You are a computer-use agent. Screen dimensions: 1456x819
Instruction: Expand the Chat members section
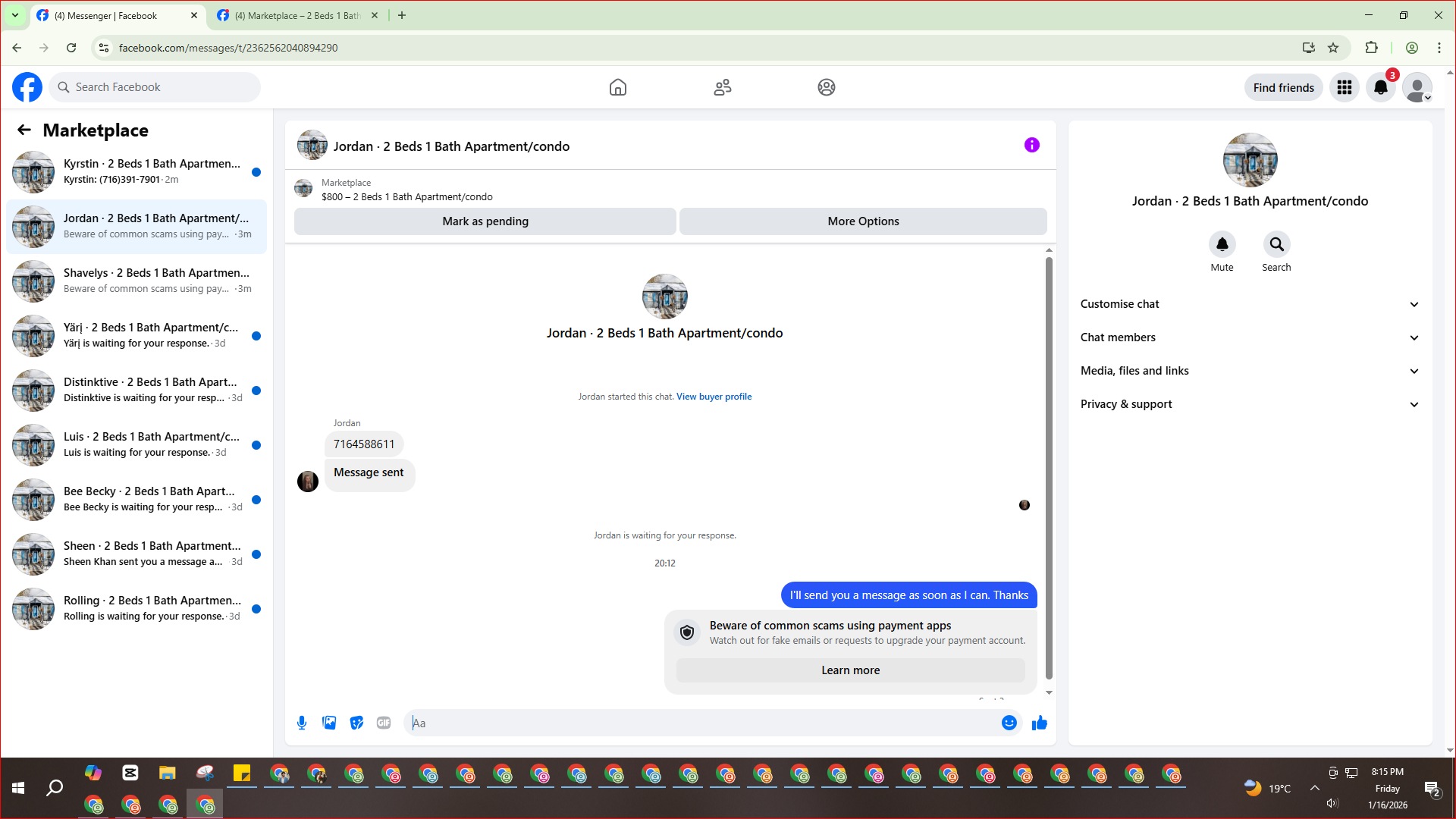pos(1249,337)
